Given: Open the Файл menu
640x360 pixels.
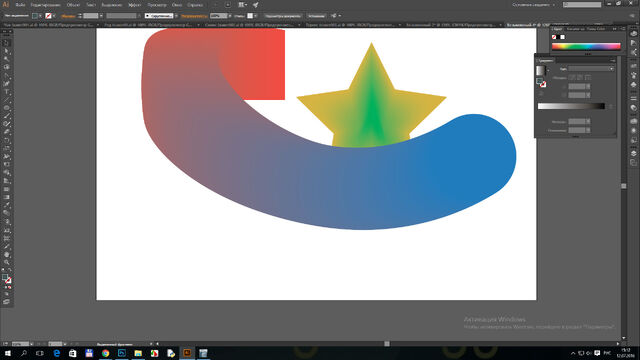Looking at the screenshot, I should click(x=20, y=5).
